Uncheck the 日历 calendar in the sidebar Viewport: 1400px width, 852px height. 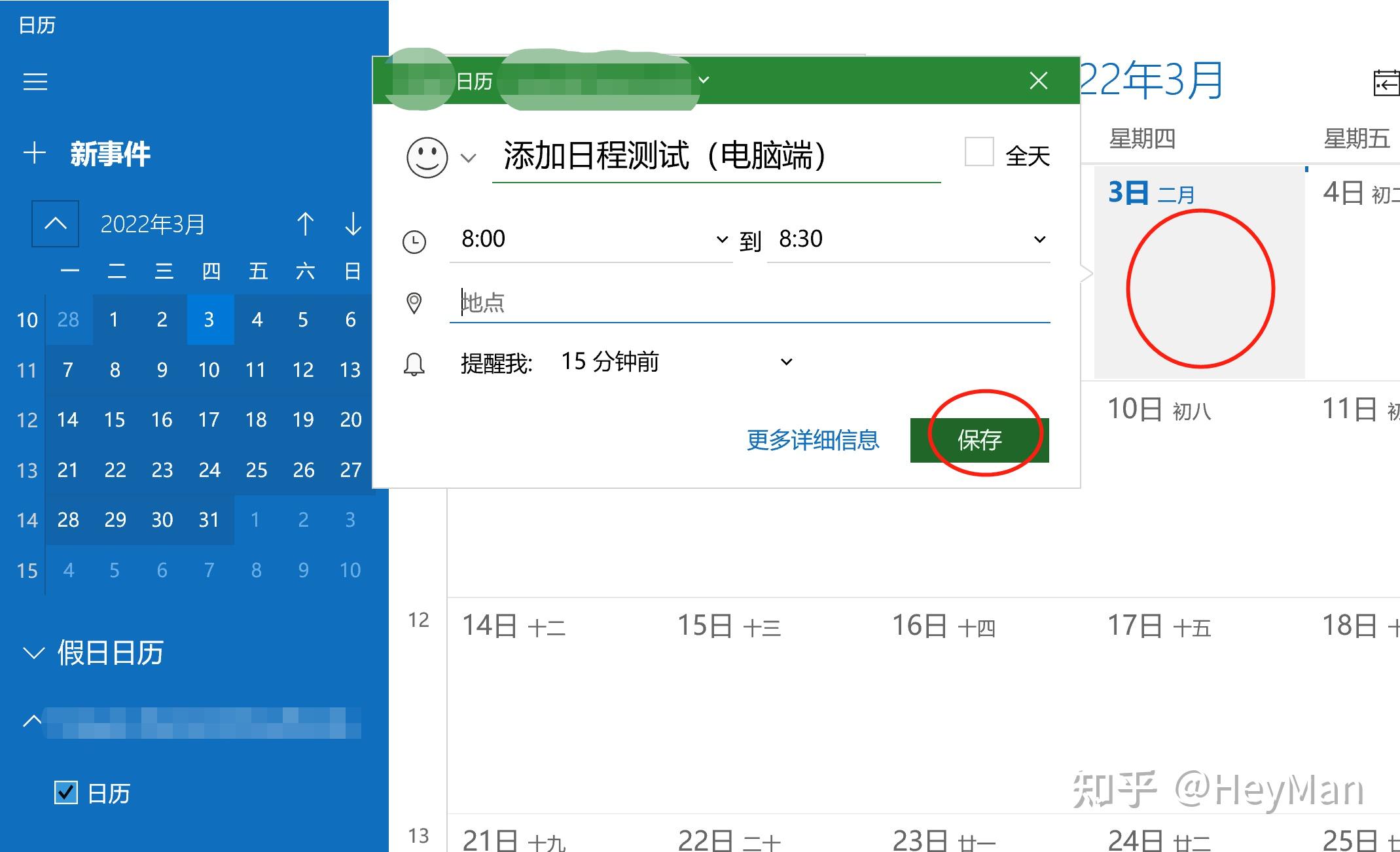(x=65, y=792)
